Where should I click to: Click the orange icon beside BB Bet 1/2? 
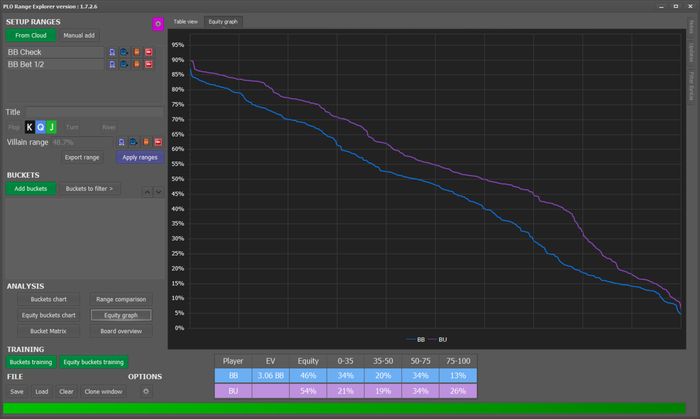click(x=136, y=64)
